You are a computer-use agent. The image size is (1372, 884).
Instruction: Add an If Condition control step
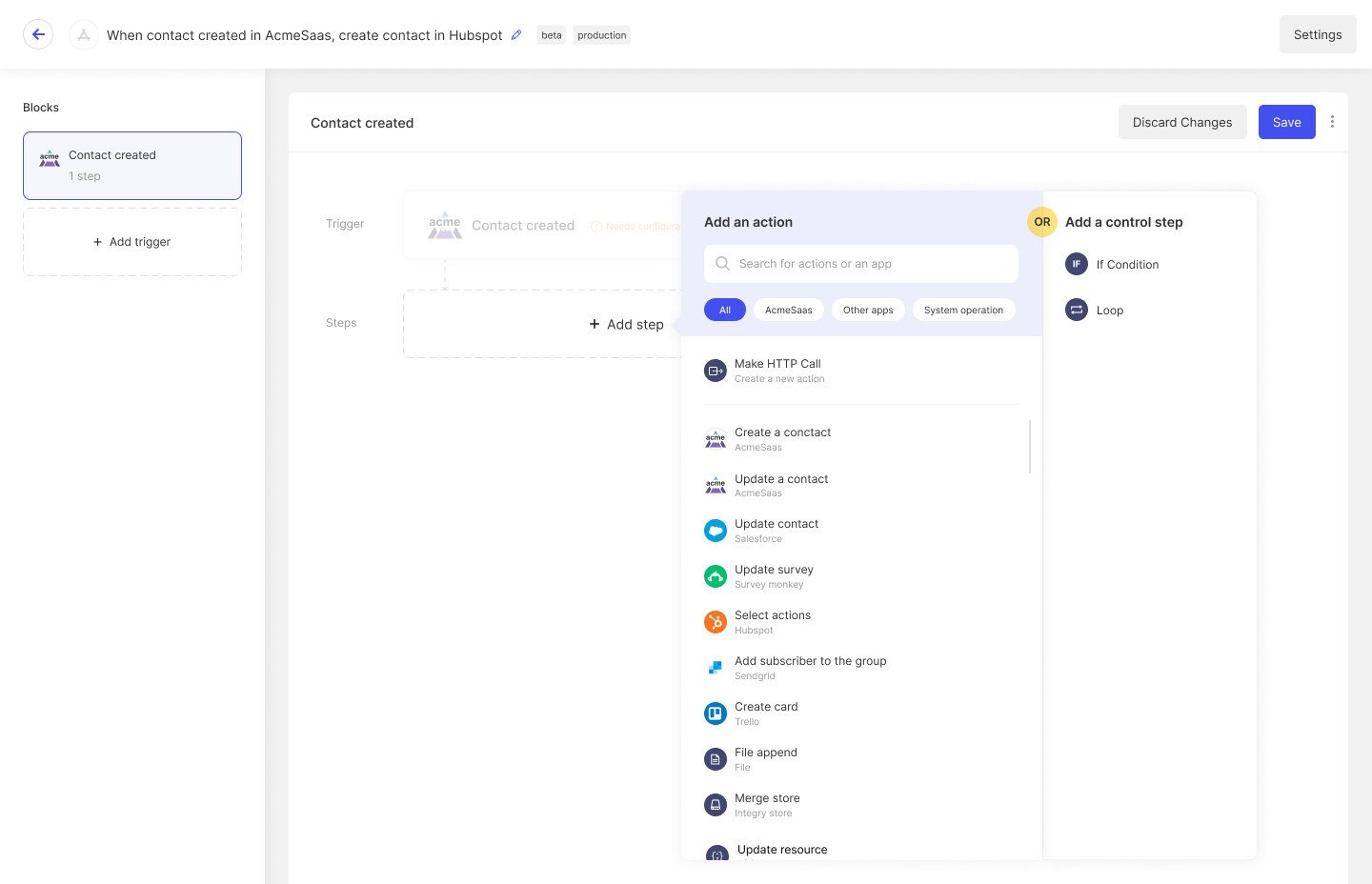(x=1112, y=264)
